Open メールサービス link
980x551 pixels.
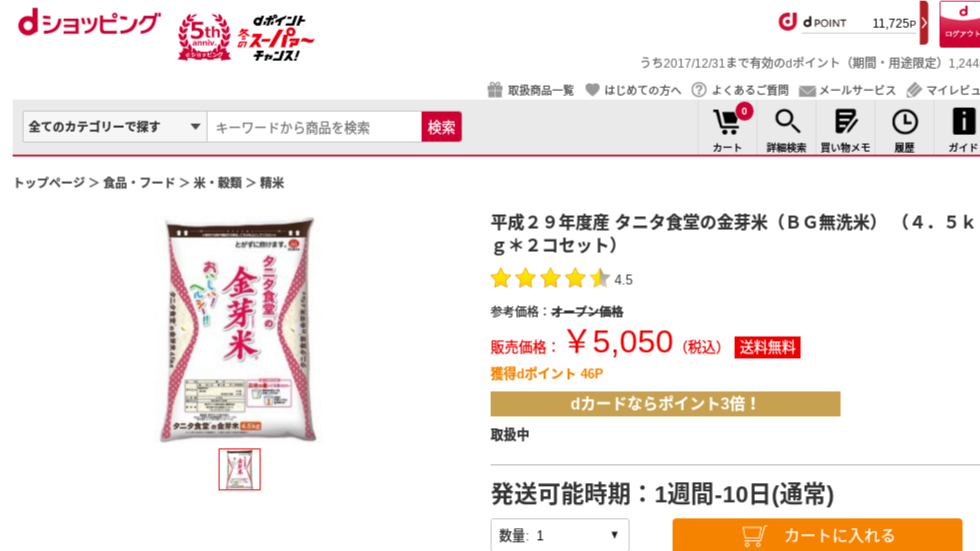click(x=848, y=90)
